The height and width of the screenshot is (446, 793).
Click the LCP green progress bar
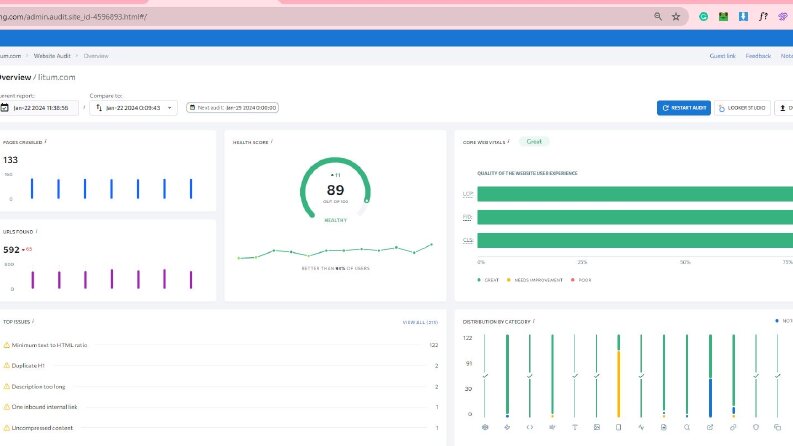[x=635, y=194]
